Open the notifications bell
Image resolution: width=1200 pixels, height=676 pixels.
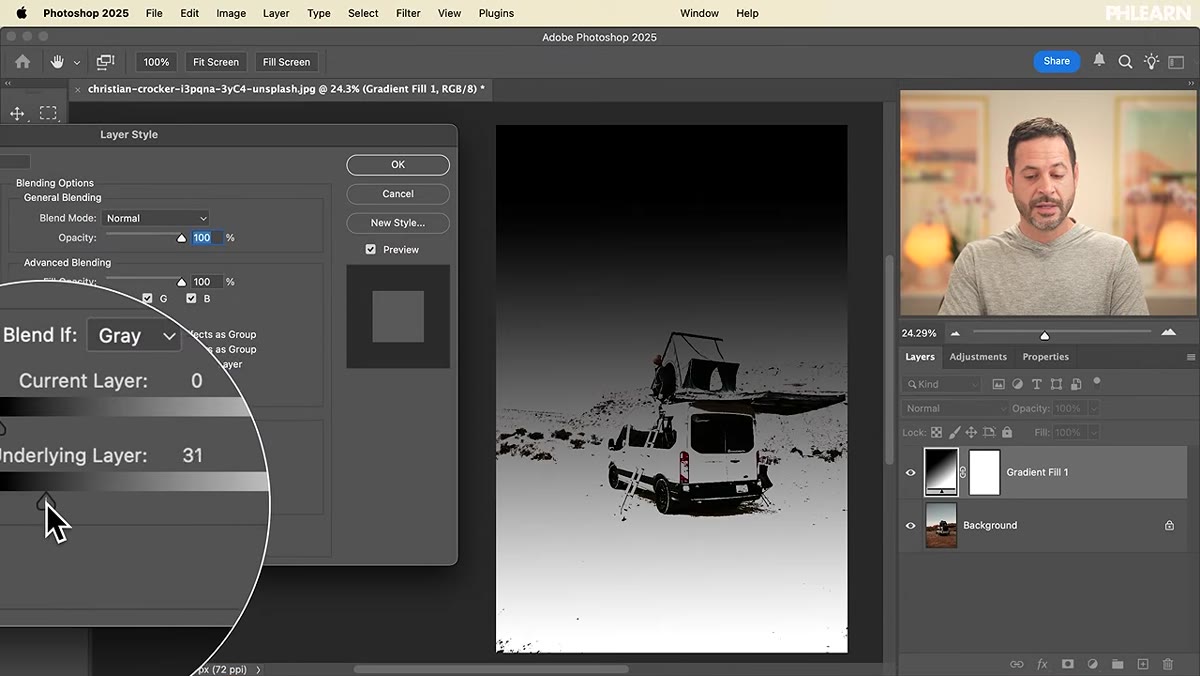(1099, 61)
